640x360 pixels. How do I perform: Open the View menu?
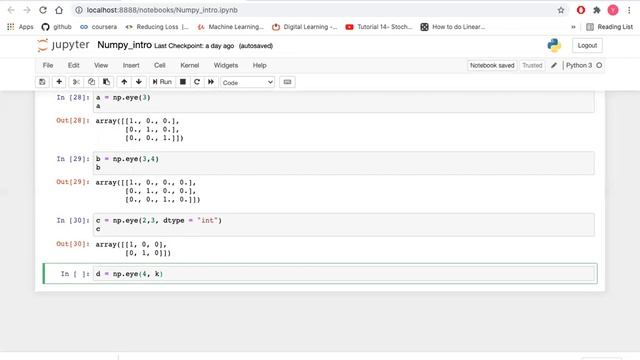pos(101,65)
